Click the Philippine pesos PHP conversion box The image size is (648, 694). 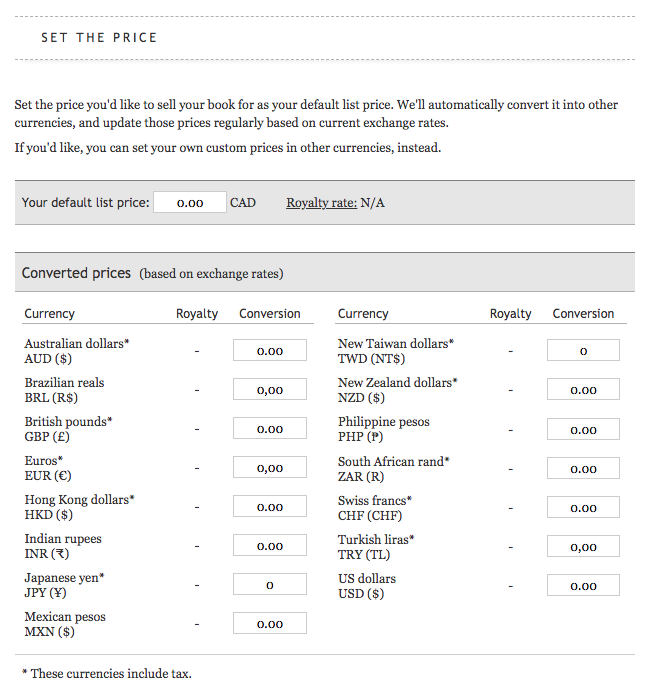click(x=583, y=430)
